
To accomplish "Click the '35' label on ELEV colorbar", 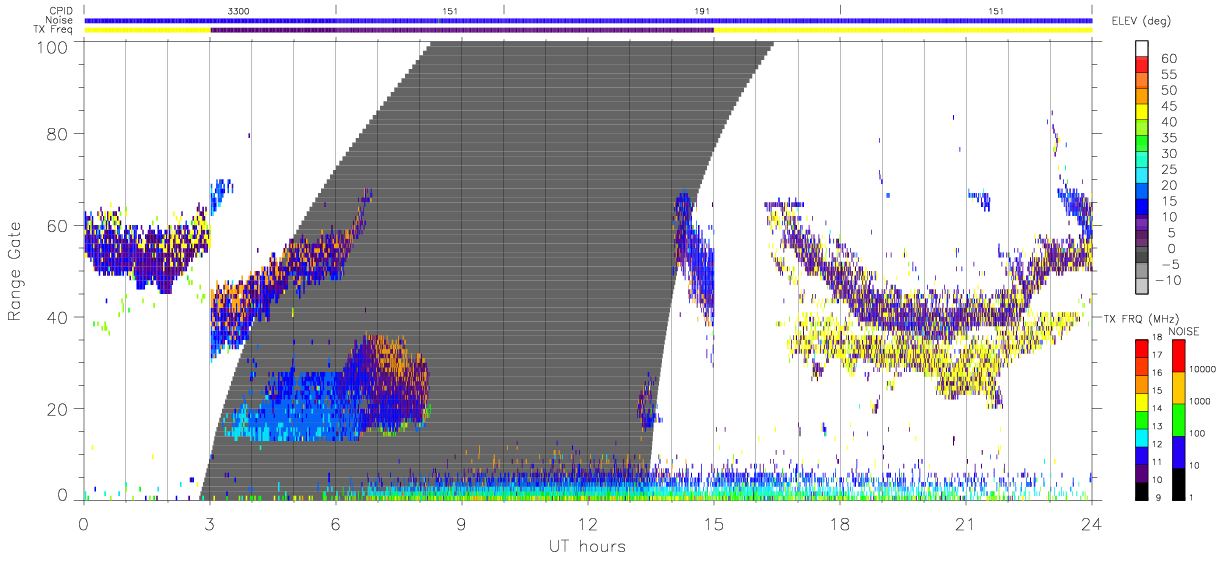I will (1168, 139).
